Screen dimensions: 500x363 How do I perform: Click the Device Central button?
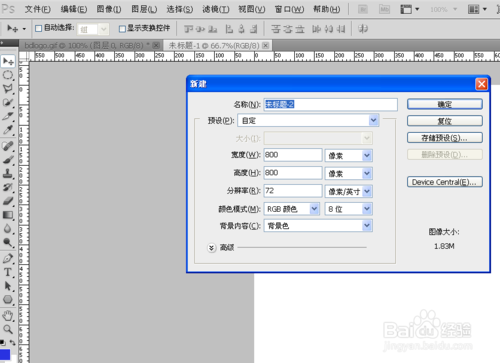pos(445,182)
